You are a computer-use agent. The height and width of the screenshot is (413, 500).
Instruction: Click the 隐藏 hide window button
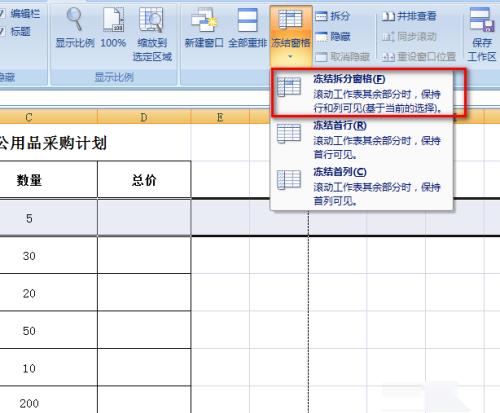(x=332, y=36)
